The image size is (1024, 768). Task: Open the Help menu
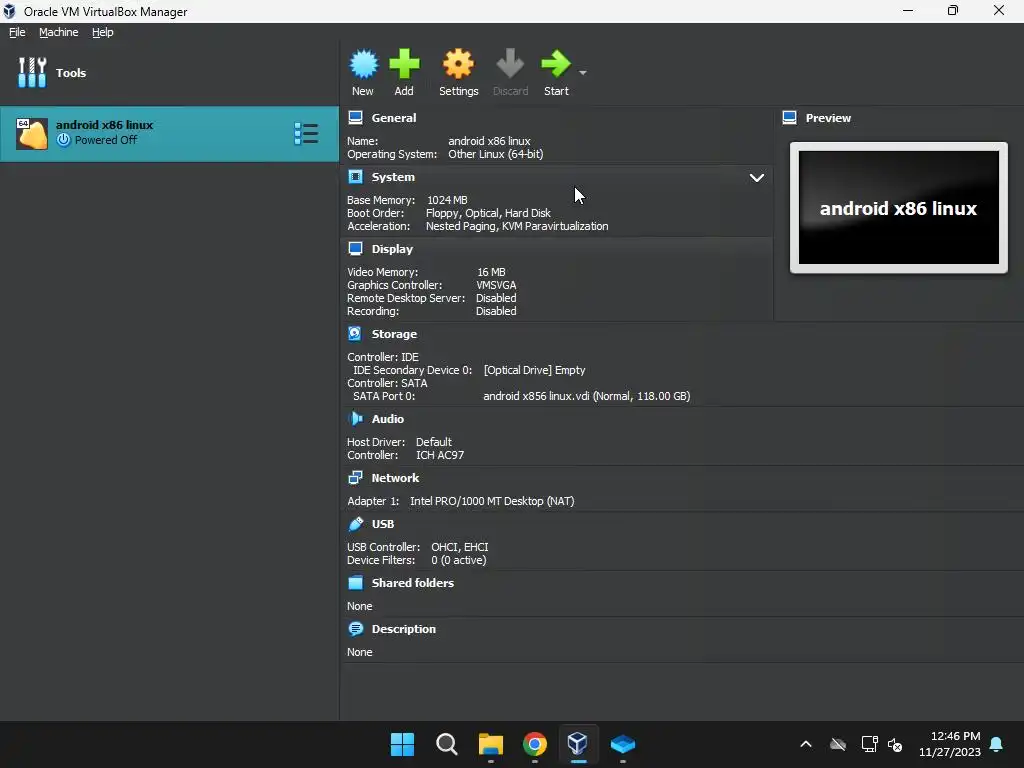[x=103, y=32]
